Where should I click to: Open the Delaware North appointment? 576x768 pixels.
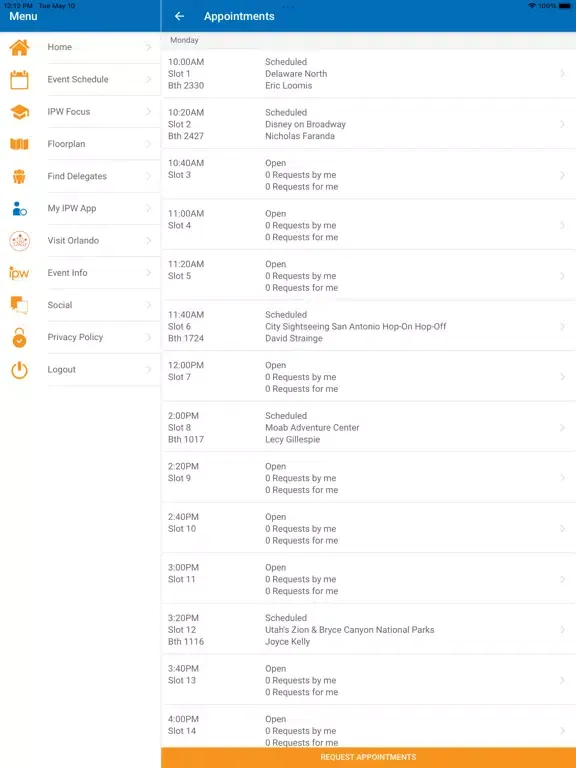click(368, 74)
